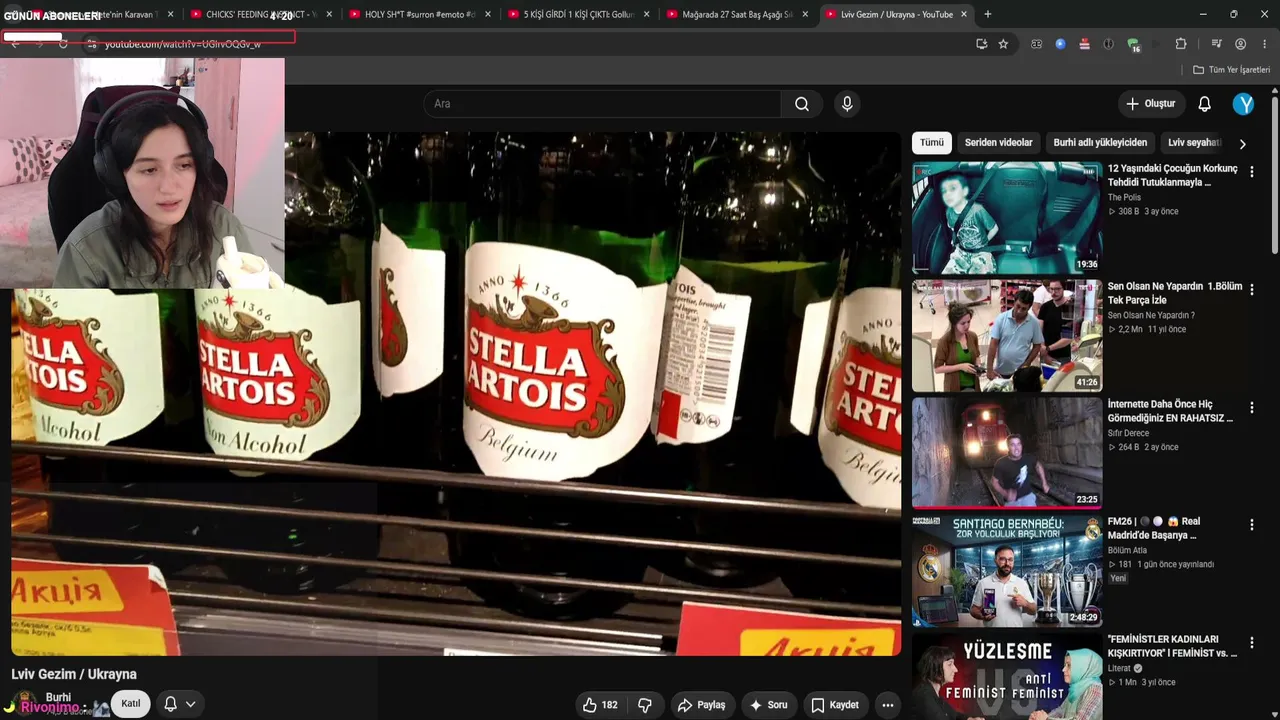Click the 'Soru' ask button
Screen dimensions: 1280x720
[x=768, y=705]
